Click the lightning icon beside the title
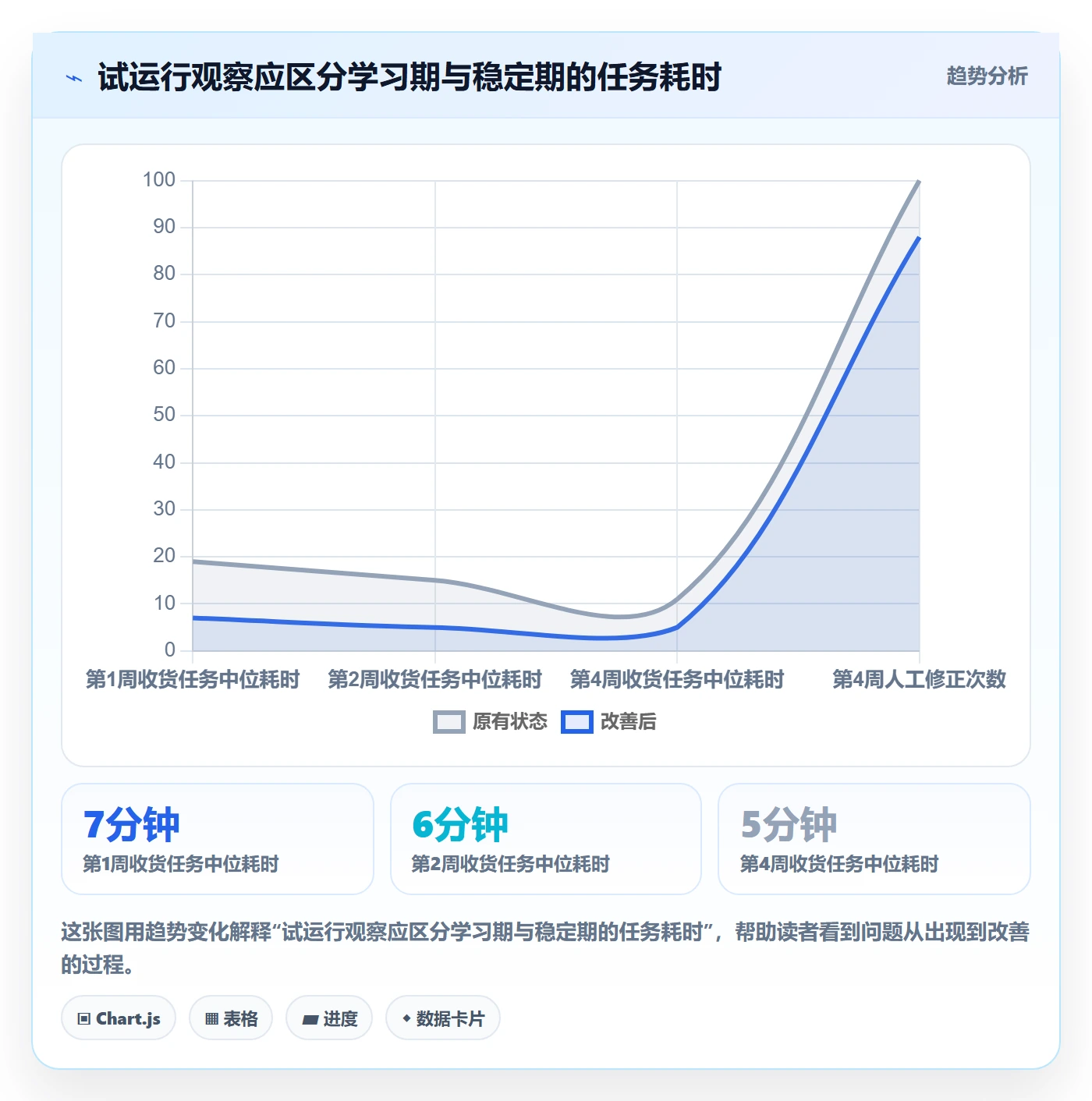 click(x=74, y=78)
